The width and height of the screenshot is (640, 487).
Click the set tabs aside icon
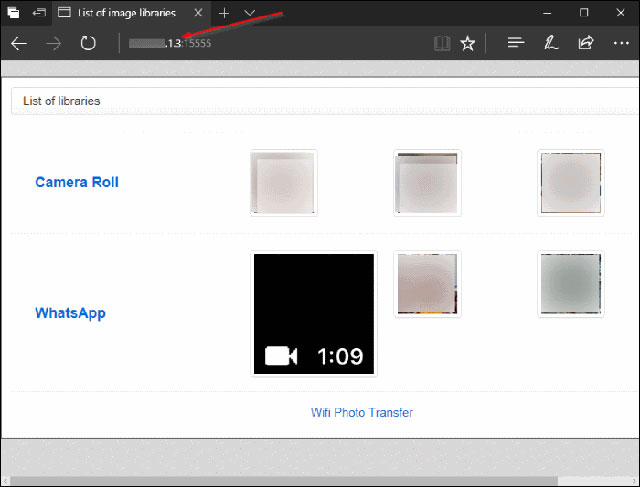tap(37, 13)
